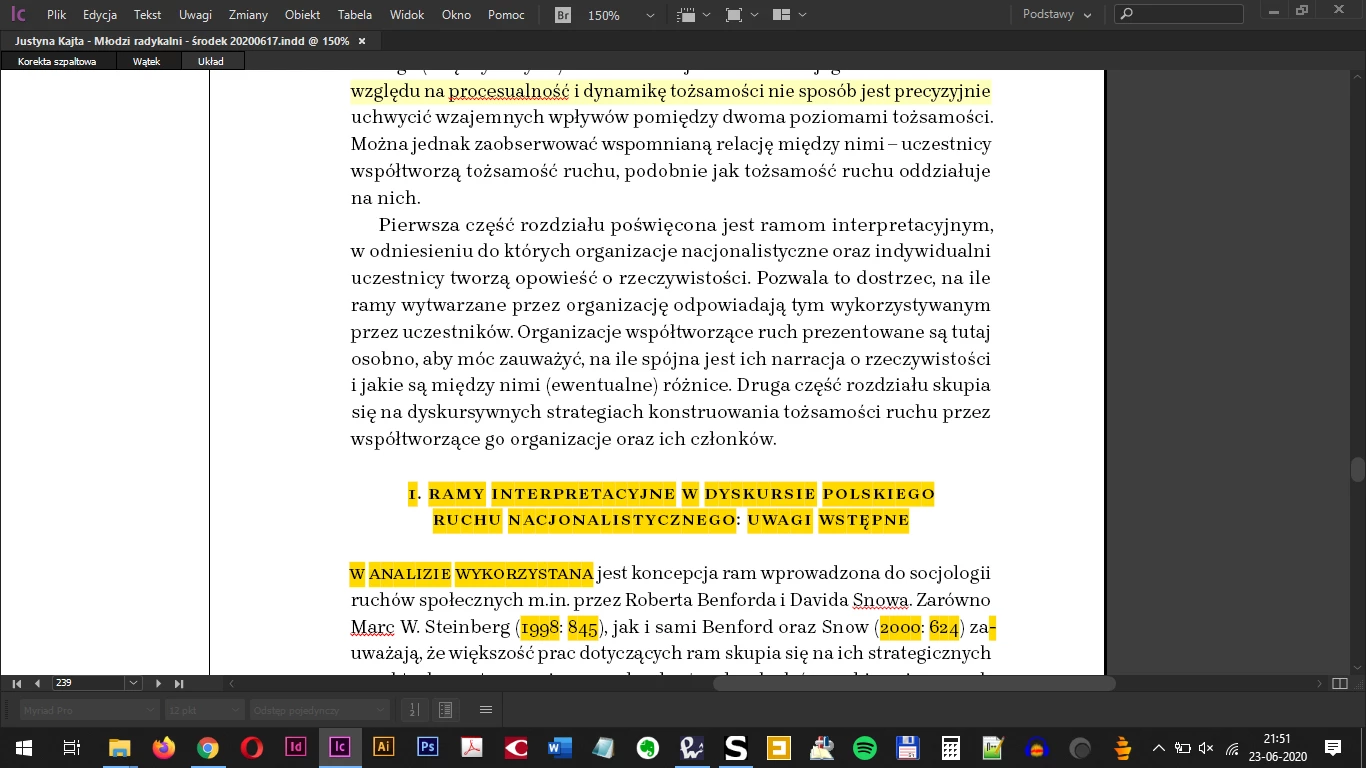Click the View Options icon in the top bar
Viewport: 1366px width, 768px height.
686,15
